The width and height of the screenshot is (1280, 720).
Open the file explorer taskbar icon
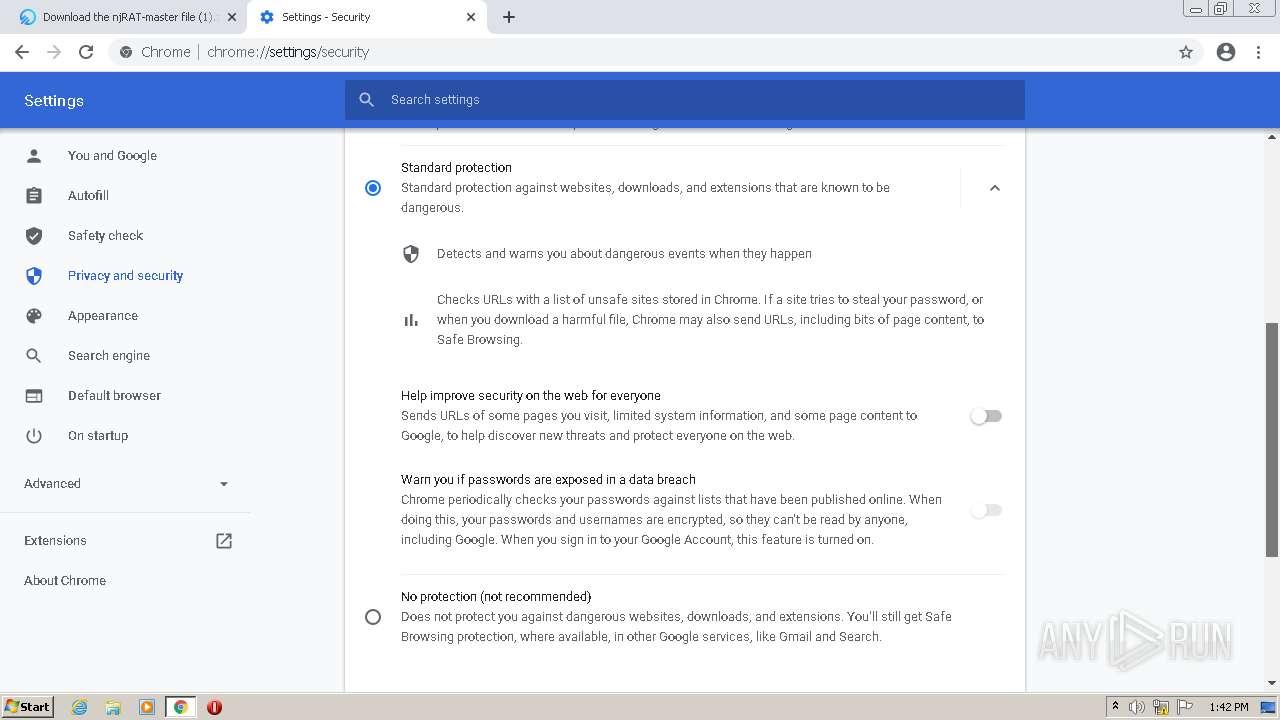pos(113,707)
